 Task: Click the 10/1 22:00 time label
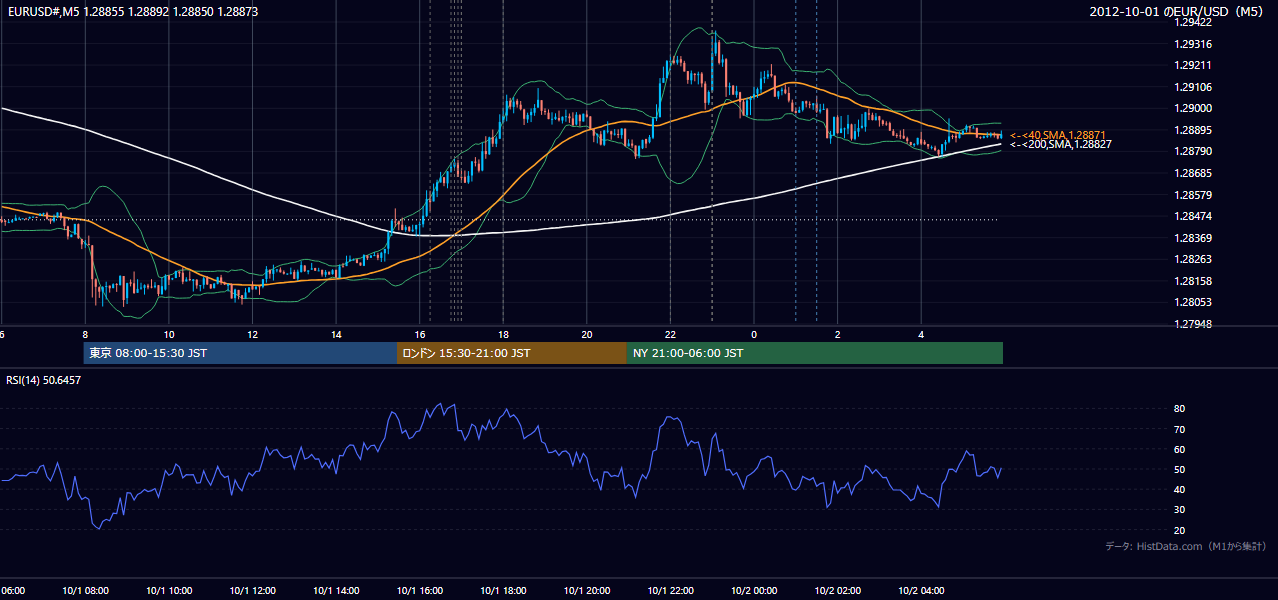pos(670,591)
